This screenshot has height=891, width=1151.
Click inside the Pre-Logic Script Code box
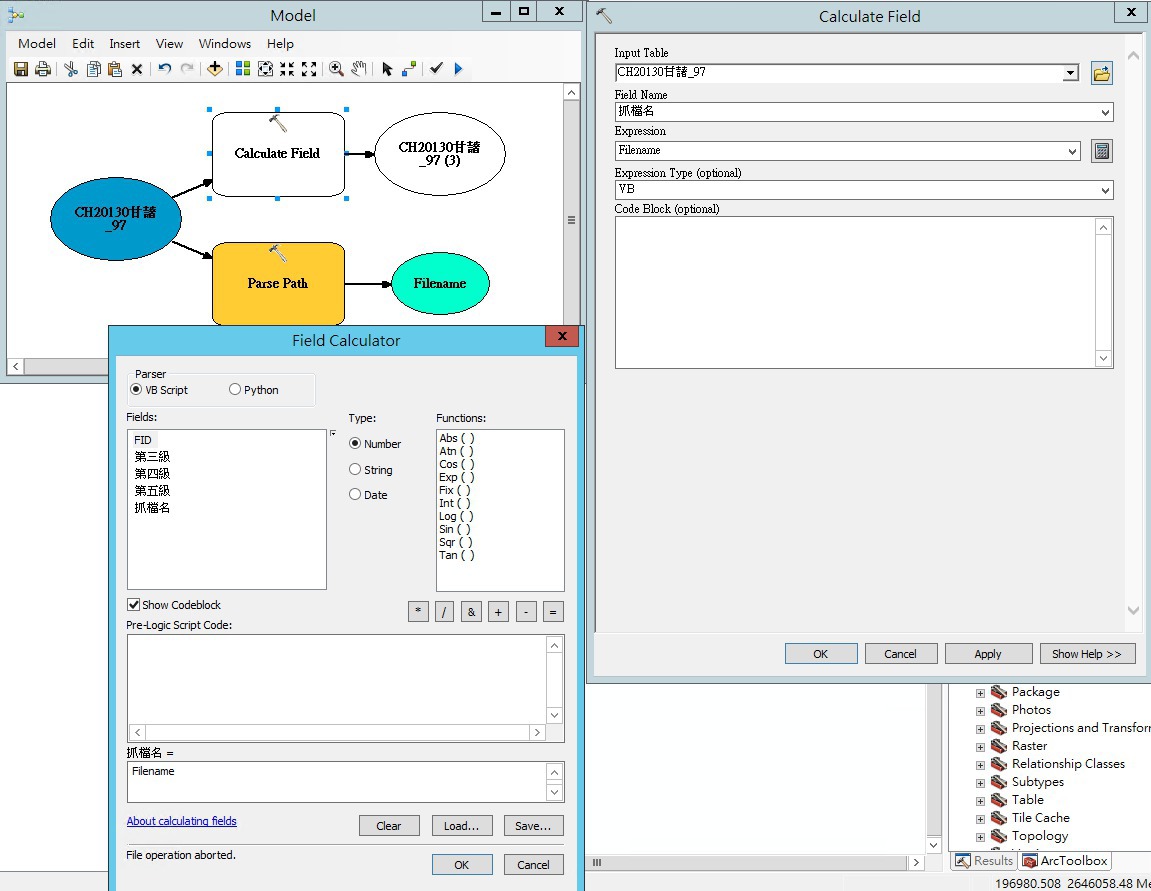click(336, 680)
